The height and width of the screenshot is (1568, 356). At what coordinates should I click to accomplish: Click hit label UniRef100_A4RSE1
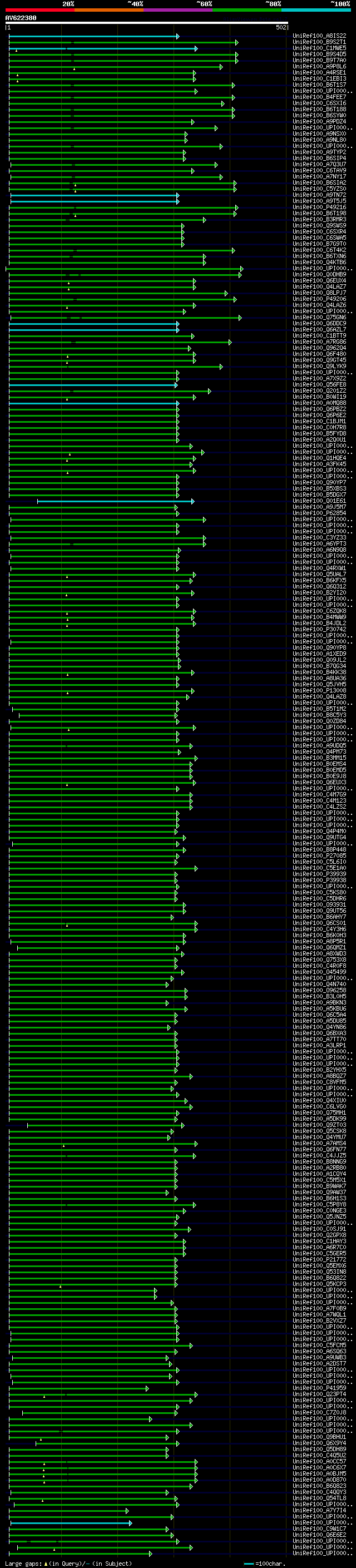tap(319, 72)
